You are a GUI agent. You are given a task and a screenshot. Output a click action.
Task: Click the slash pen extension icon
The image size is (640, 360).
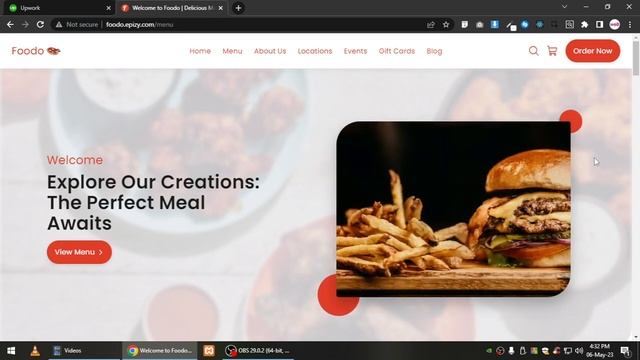(510, 25)
